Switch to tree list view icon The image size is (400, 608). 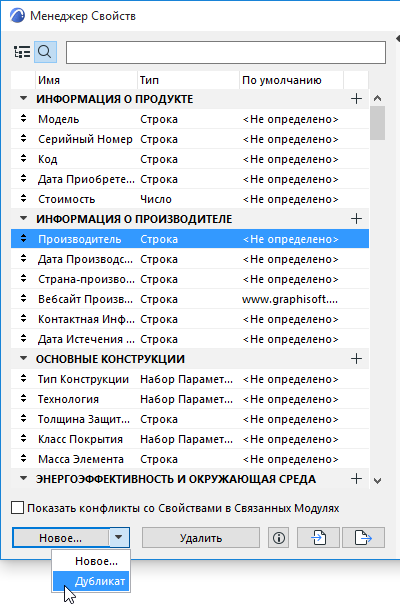coord(22,52)
